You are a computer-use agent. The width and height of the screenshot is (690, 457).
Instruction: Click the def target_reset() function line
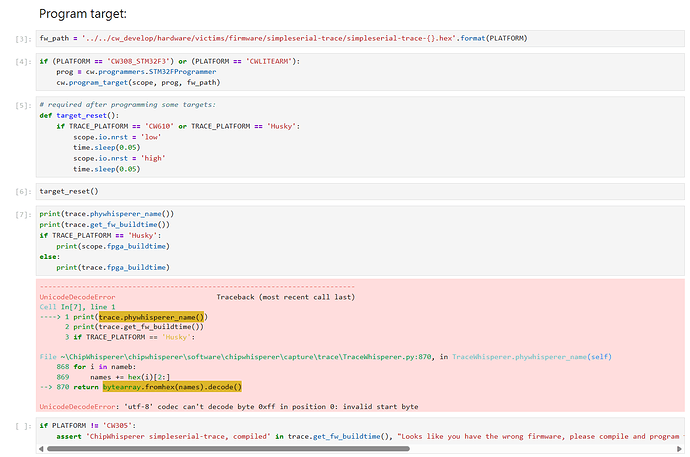tap(79, 116)
